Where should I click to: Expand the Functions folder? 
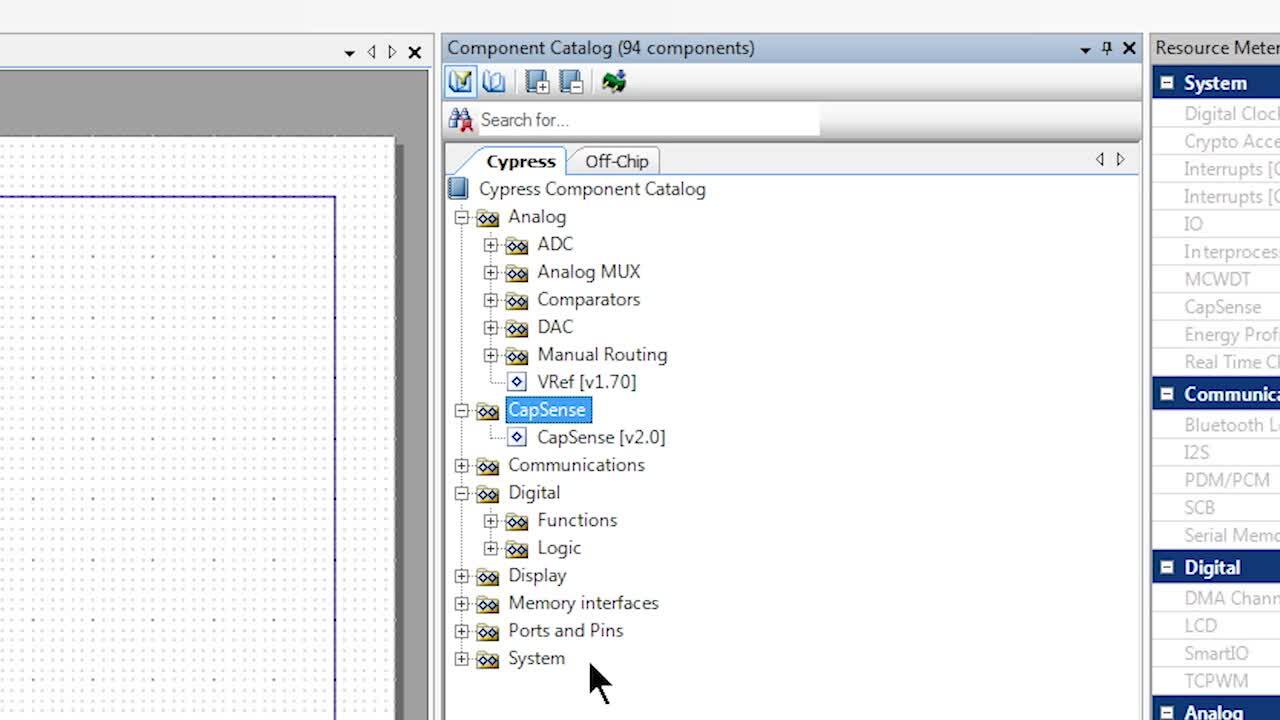click(490, 521)
